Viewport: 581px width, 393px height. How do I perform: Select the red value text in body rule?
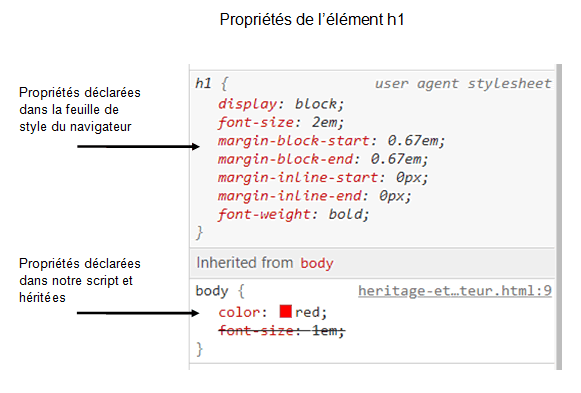point(307,312)
